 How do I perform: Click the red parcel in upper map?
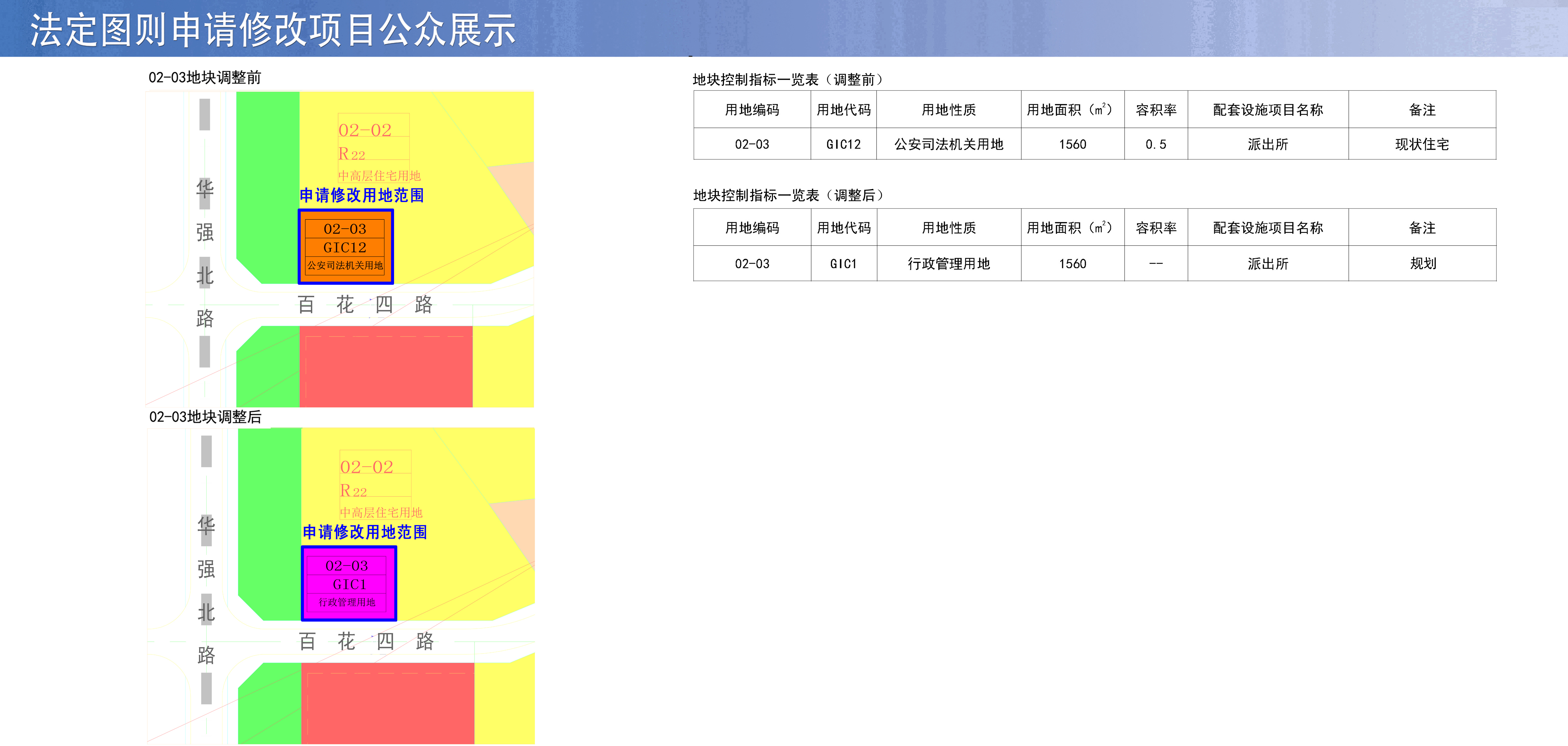(386, 367)
